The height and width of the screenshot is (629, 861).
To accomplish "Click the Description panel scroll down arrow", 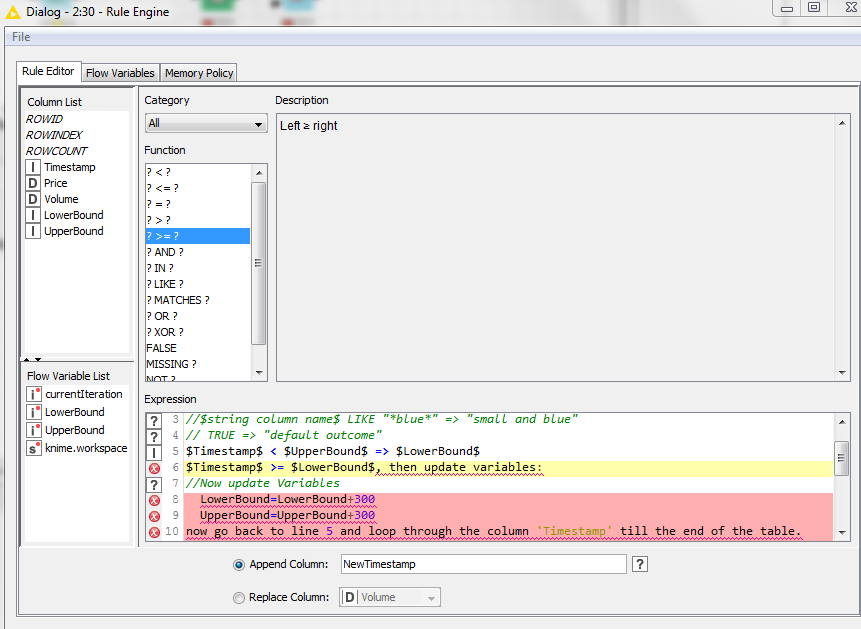I will 842,373.
